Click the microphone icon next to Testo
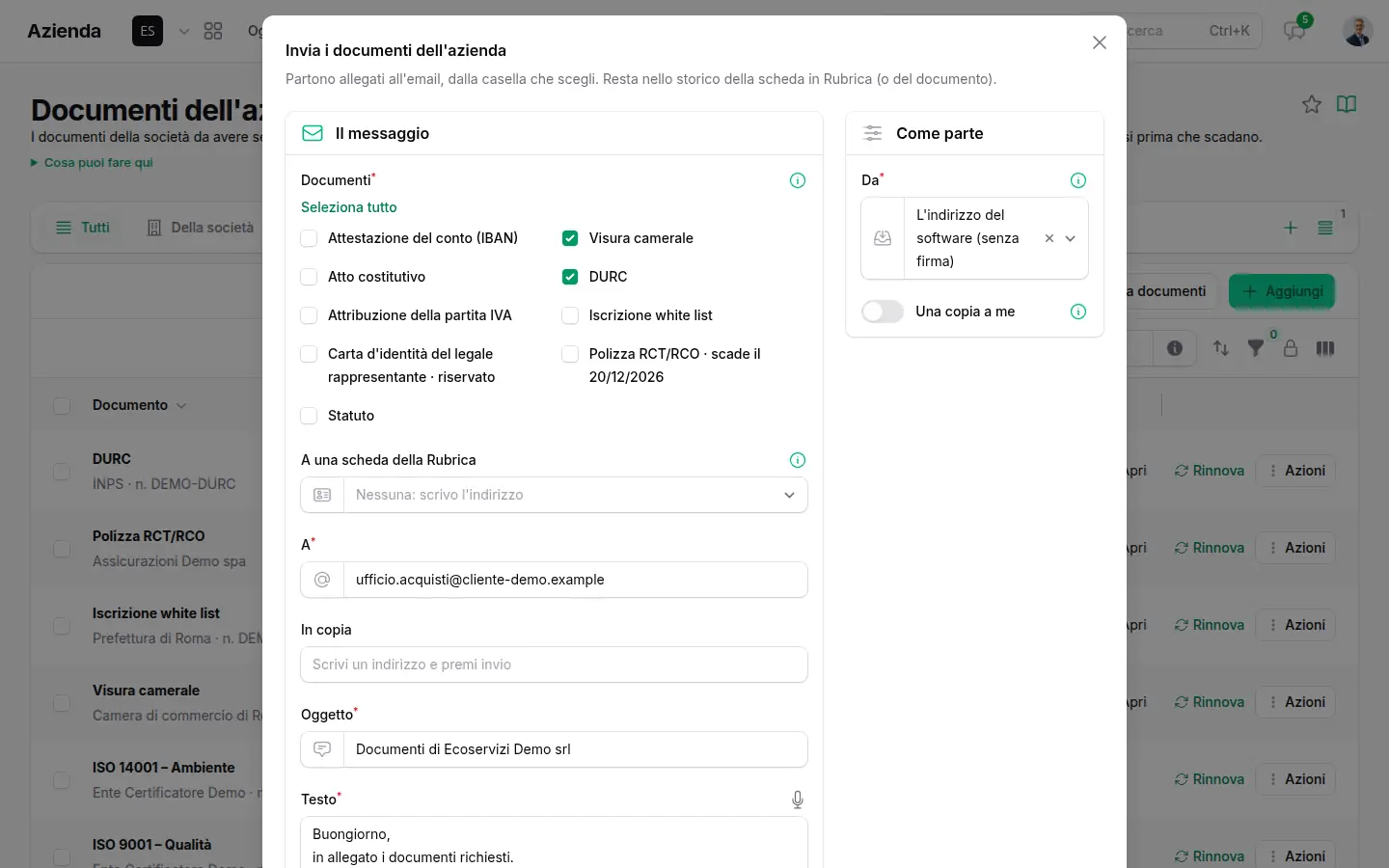1389x868 pixels. click(x=798, y=800)
